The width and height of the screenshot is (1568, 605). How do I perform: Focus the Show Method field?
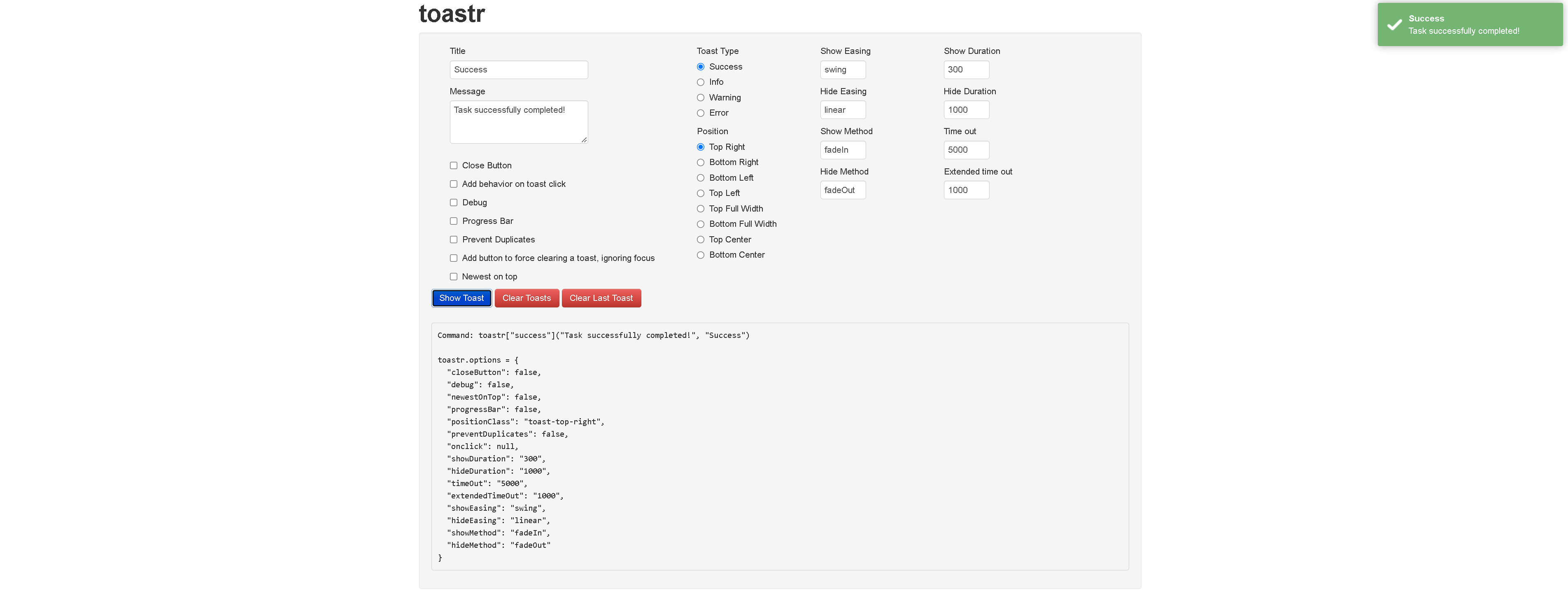tap(842, 150)
